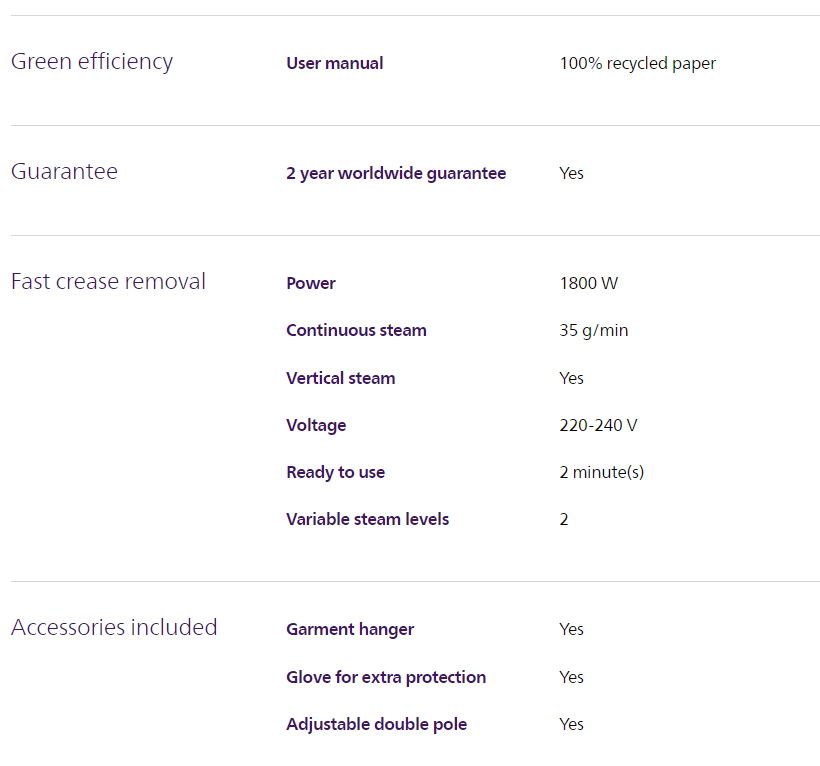
Task: Click the Vertical steam label
Action: (340, 378)
